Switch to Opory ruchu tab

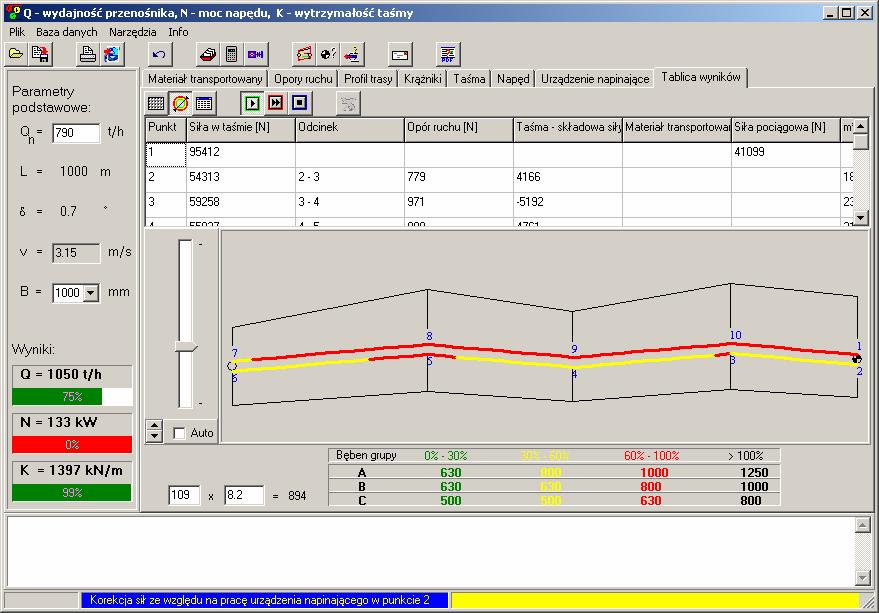click(x=303, y=79)
